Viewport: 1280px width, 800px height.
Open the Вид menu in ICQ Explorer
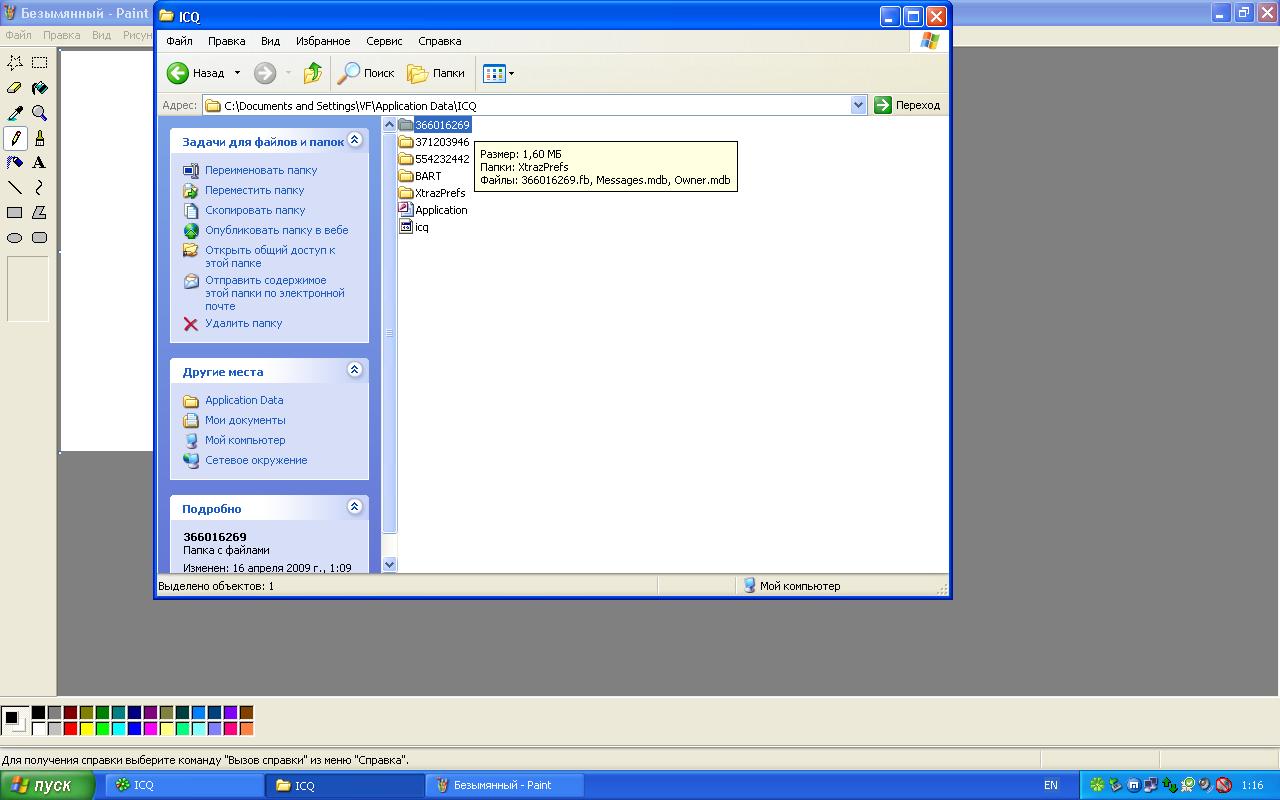270,41
